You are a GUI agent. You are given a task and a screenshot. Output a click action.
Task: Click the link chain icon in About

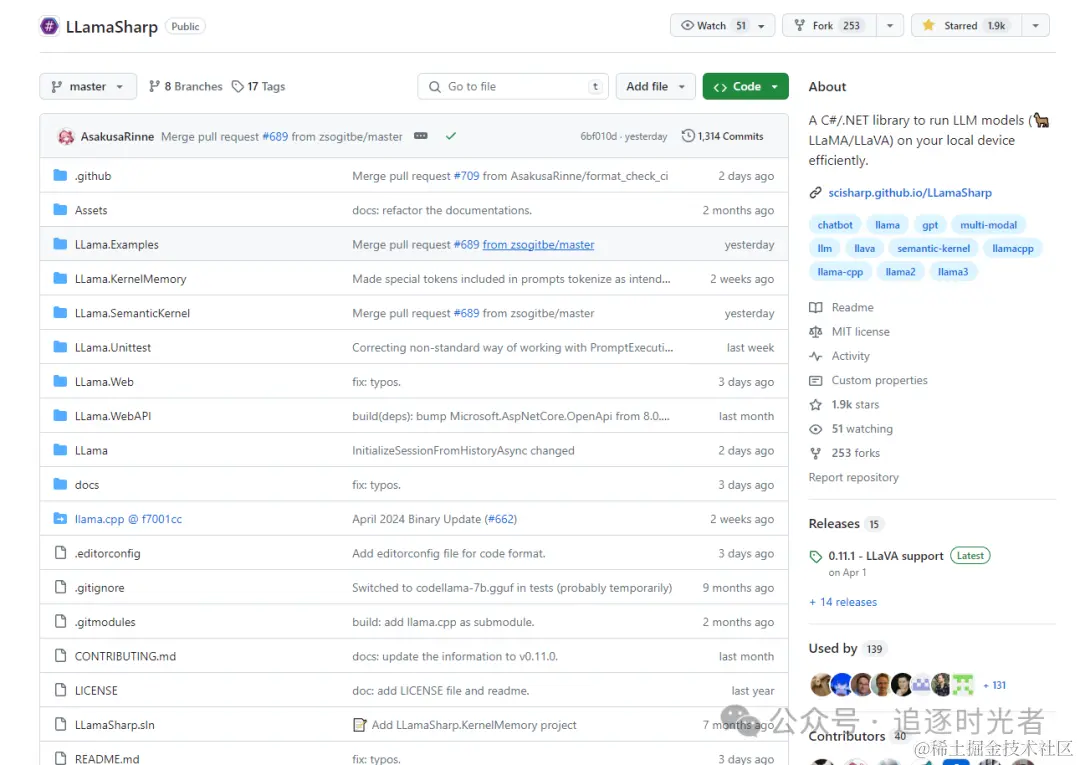[x=816, y=193]
